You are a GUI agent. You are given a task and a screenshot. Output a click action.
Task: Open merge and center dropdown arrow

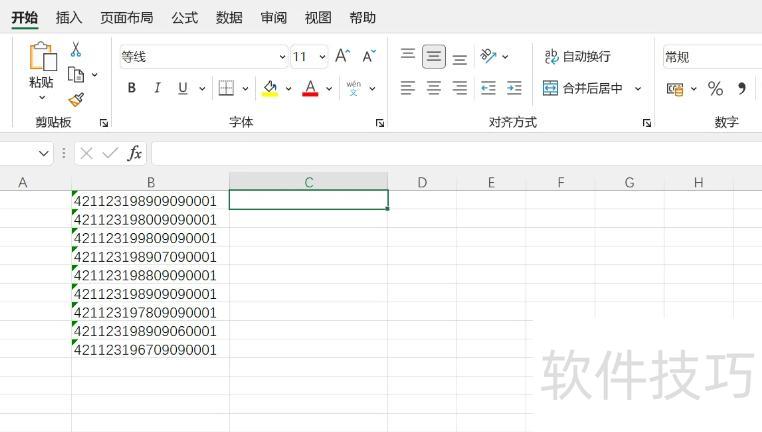[x=638, y=88]
